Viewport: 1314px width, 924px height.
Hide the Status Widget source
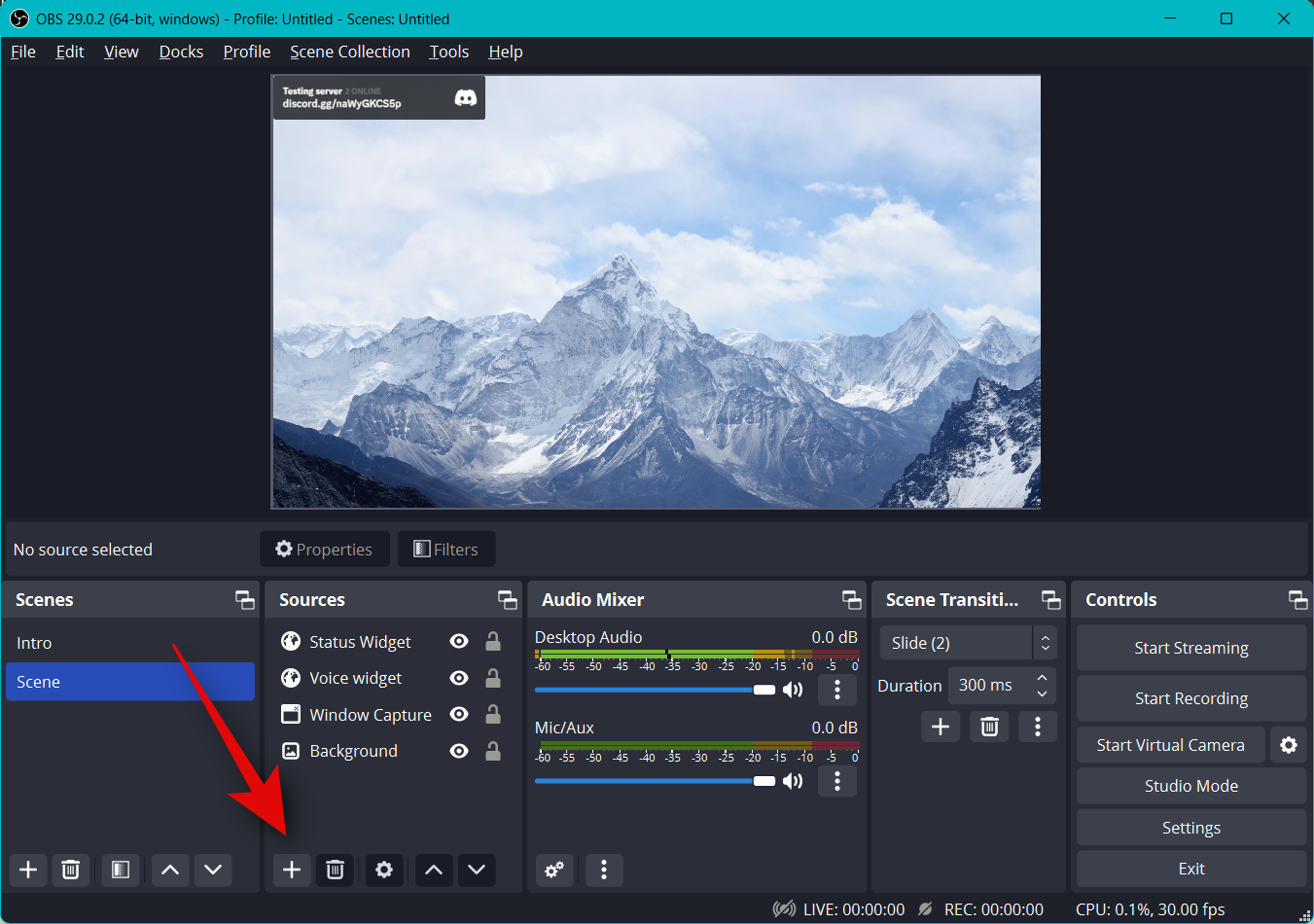[459, 642]
